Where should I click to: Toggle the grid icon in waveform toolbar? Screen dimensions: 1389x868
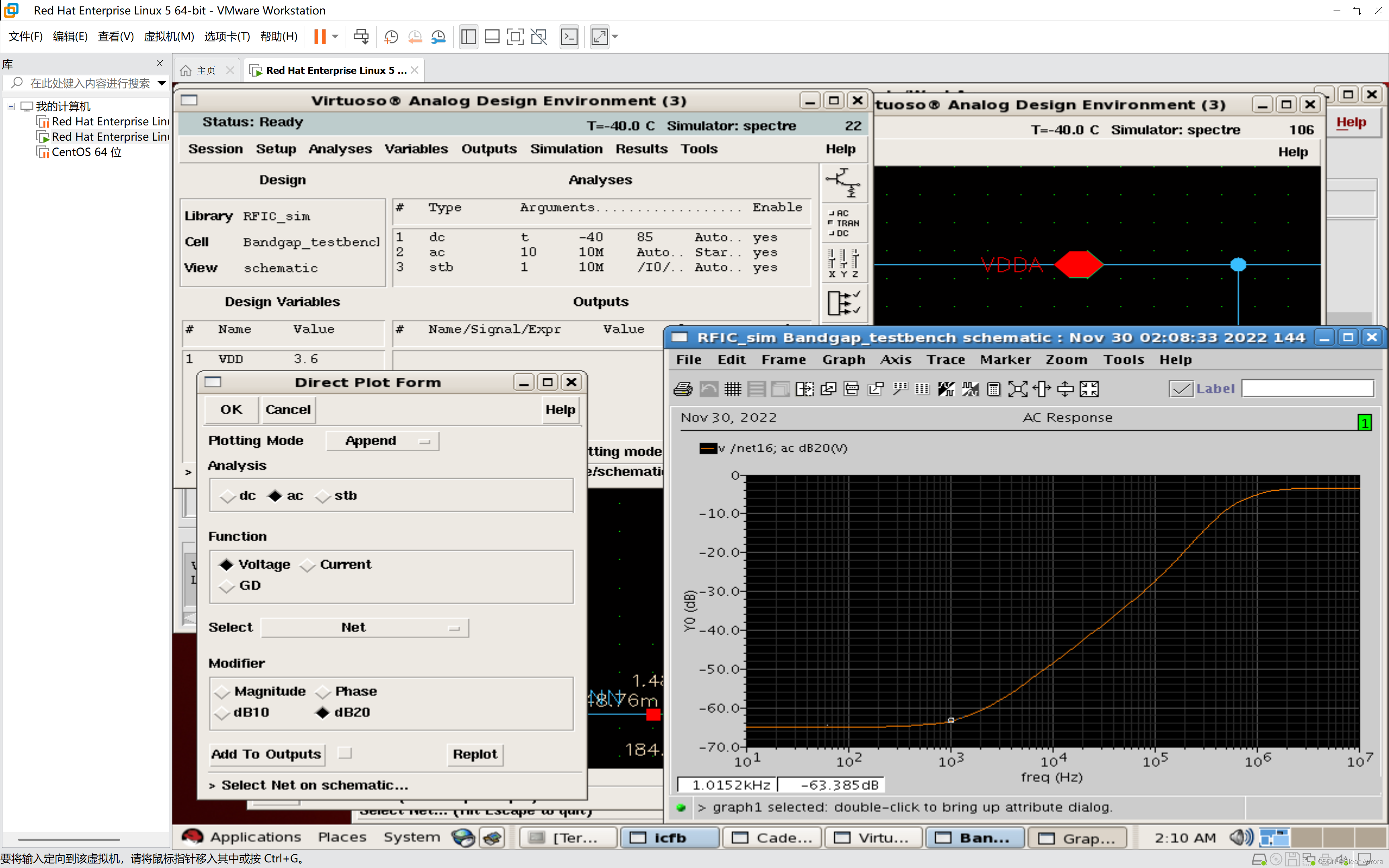coord(732,389)
